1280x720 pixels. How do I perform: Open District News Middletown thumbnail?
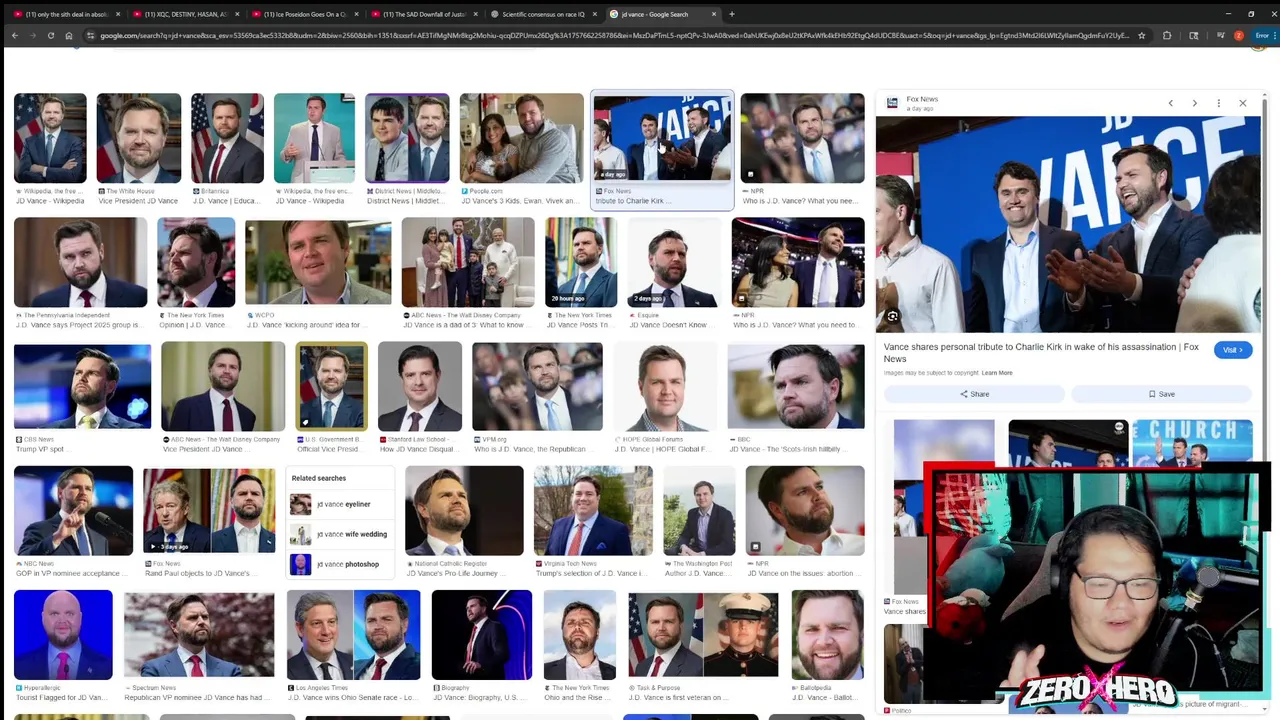pos(407,138)
